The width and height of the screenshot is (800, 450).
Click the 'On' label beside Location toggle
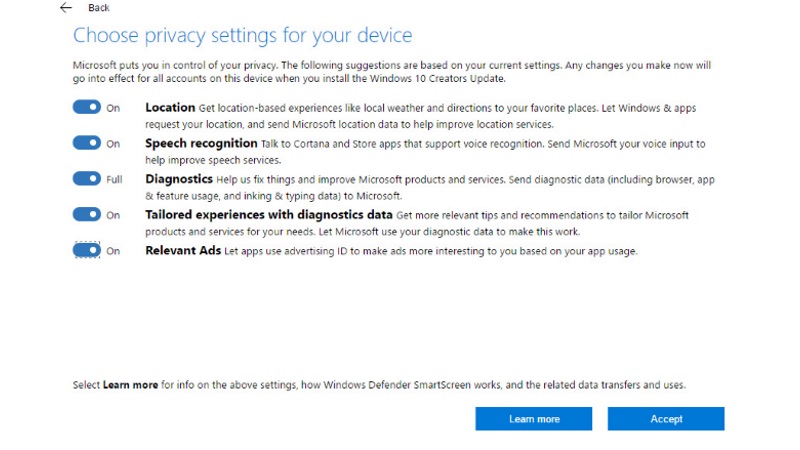pyautogui.click(x=113, y=108)
